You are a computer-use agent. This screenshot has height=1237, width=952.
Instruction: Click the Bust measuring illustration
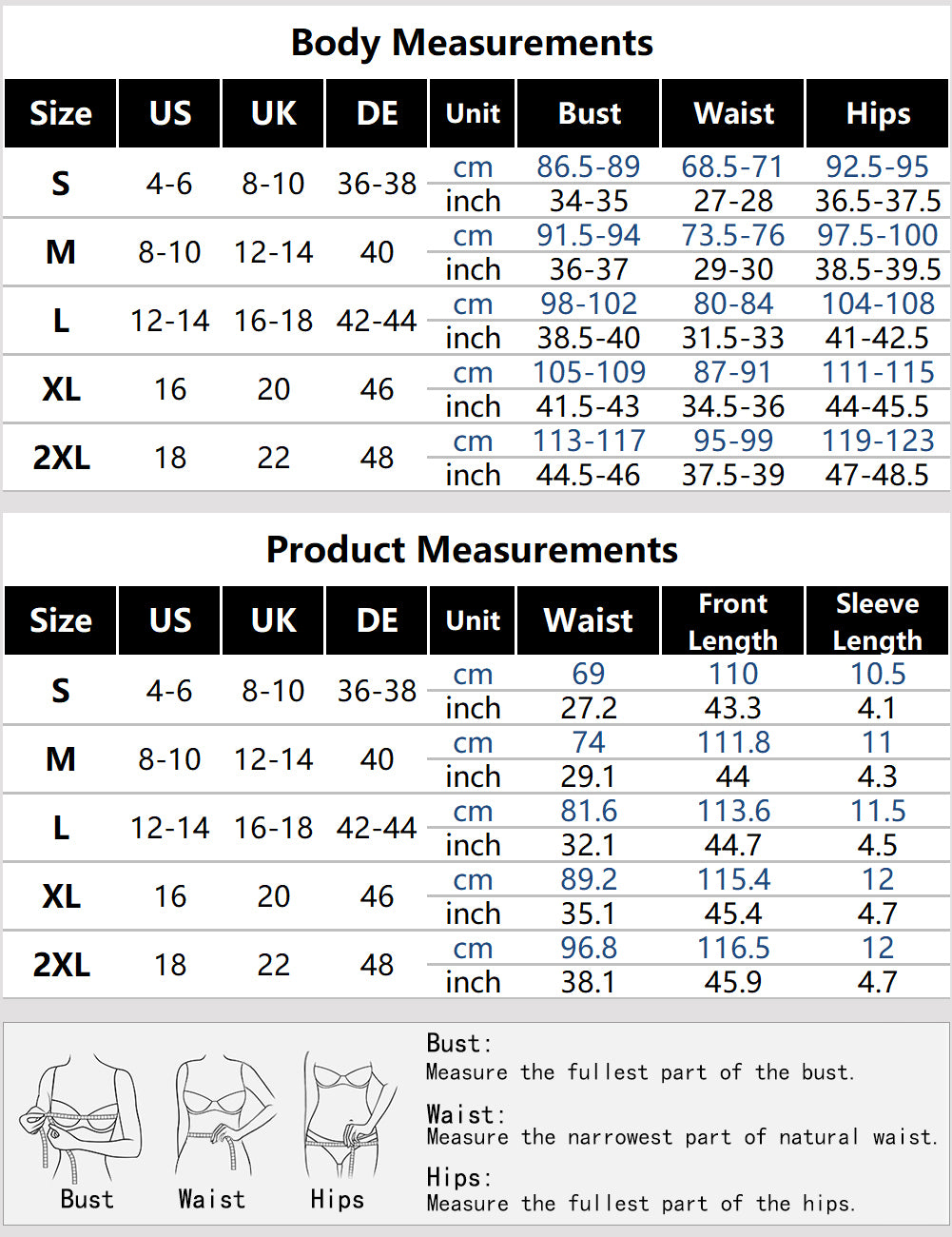coord(85,1118)
